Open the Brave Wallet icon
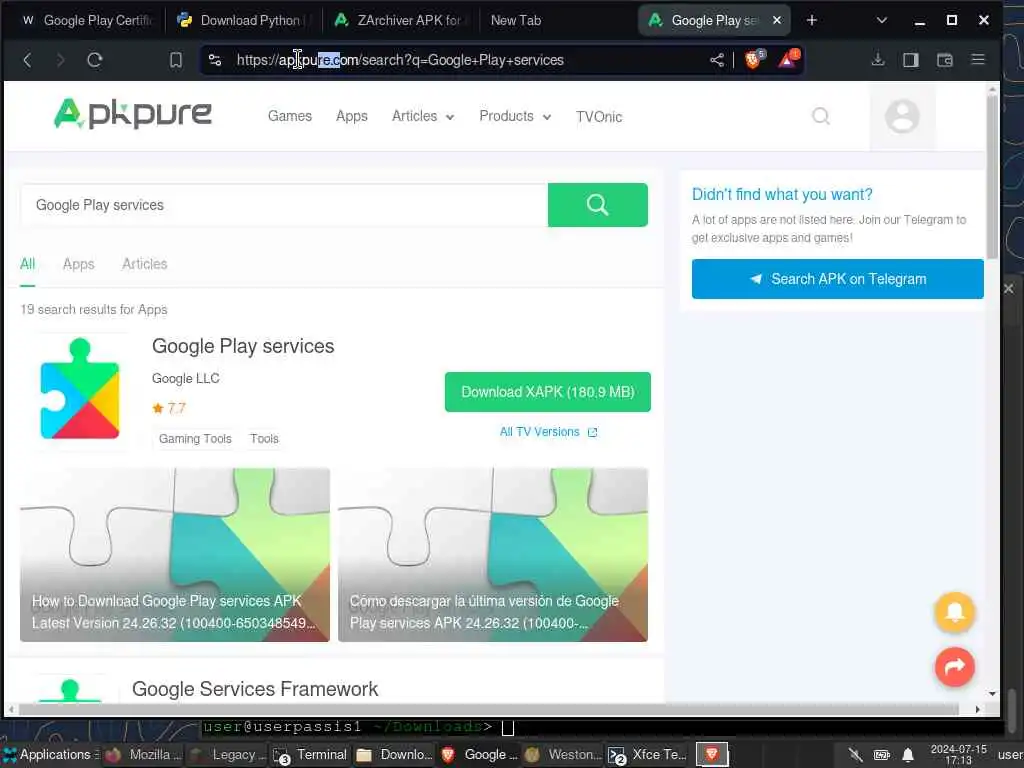Screen dimensions: 1024x768 pyautogui.click(x=944, y=60)
